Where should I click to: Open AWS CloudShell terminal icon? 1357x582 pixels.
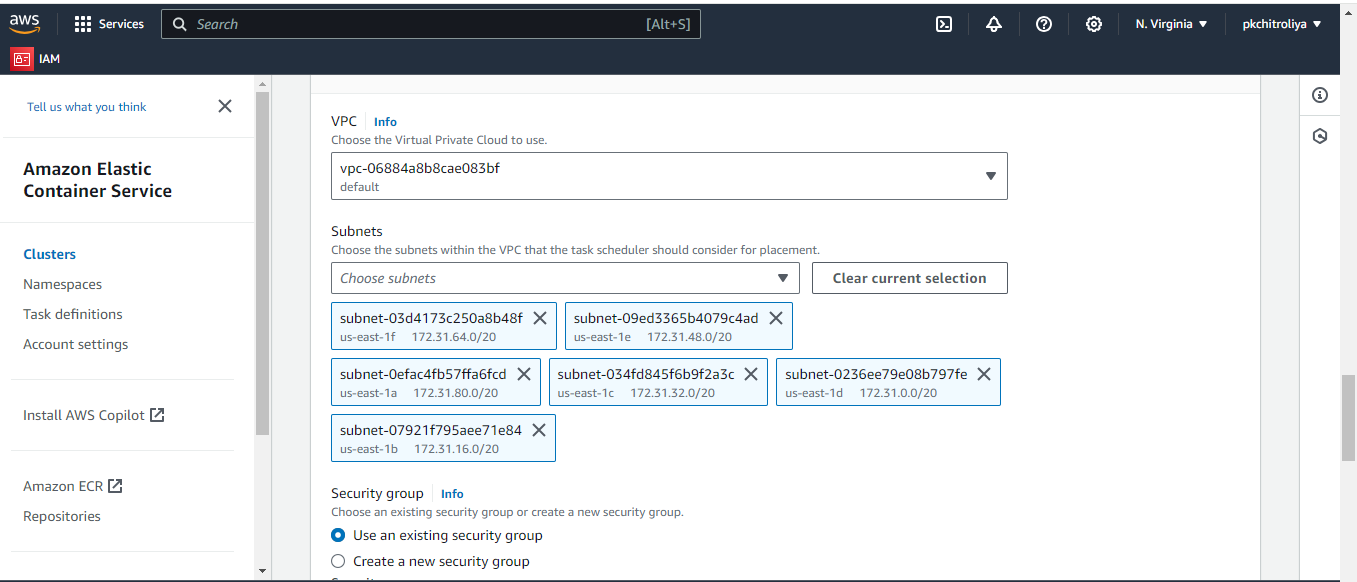pos(943,24)
